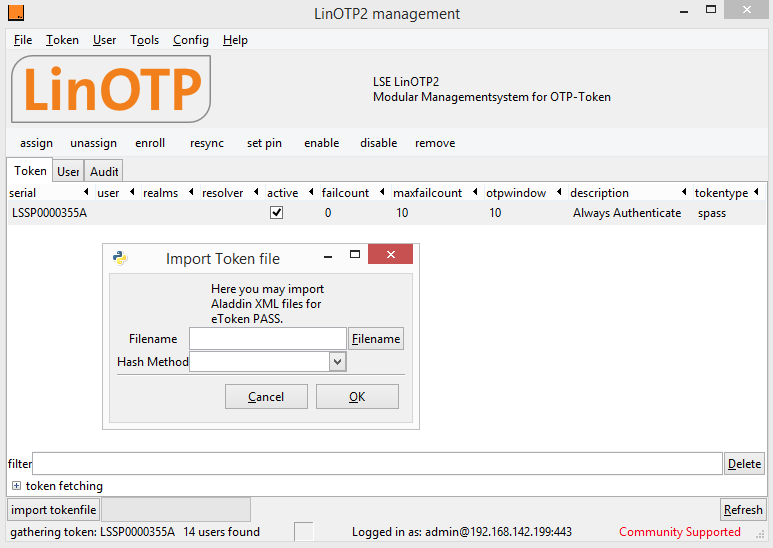Open the Help menu
This screenshot has height=548, width=773.
235,40
